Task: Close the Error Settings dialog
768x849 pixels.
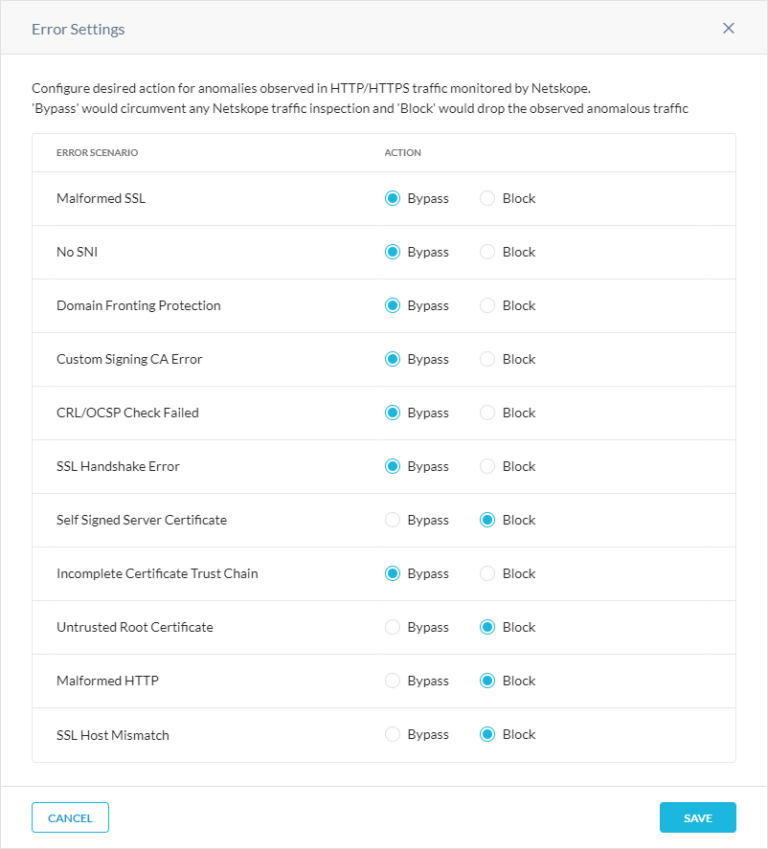Action: click(x=729, y=28)
